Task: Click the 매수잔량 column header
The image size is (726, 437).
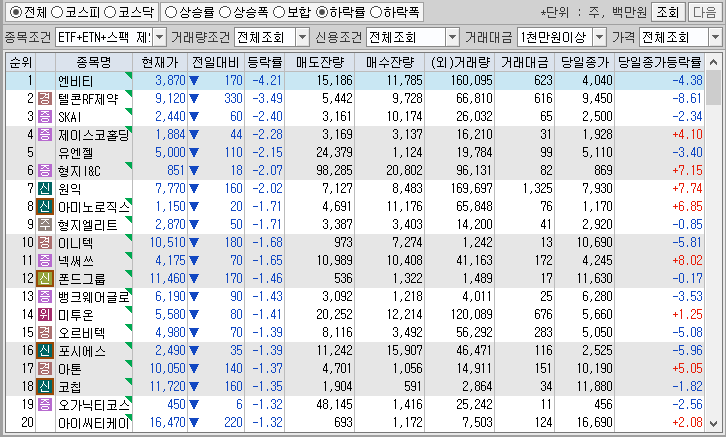Action: point(389,62)
